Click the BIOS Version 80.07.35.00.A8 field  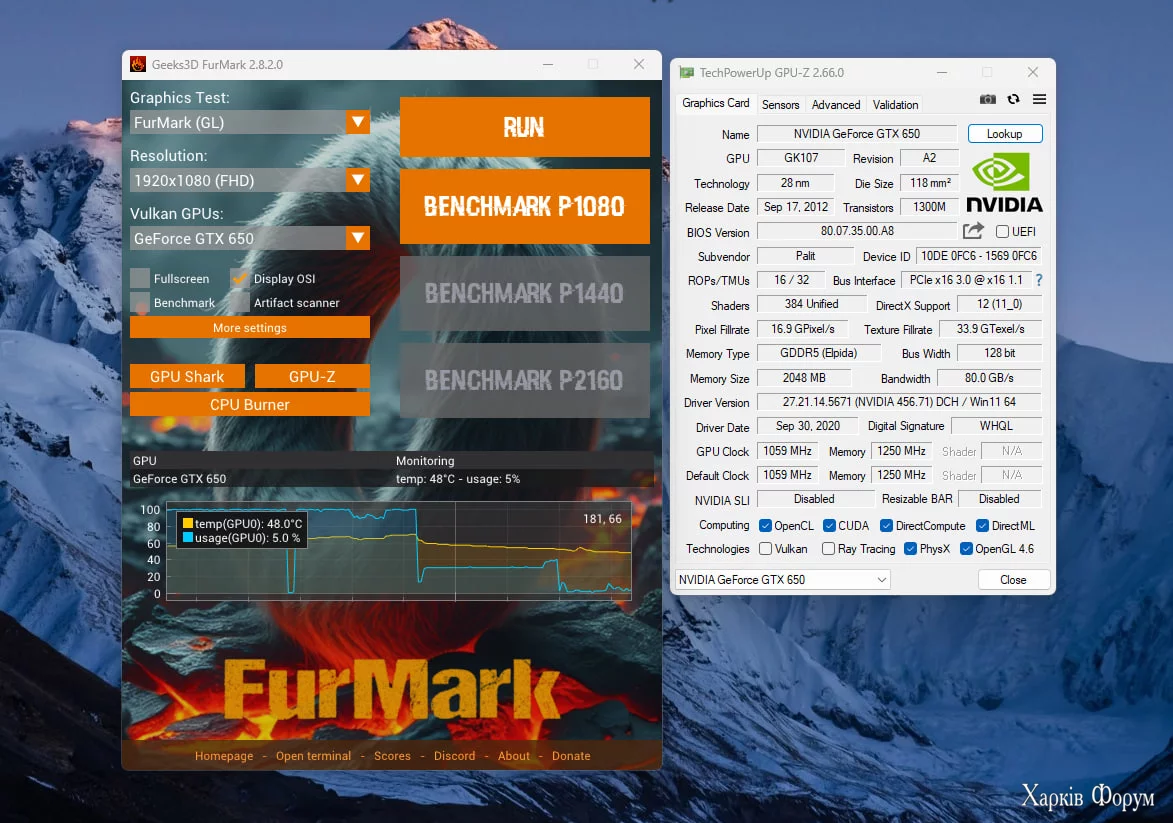pyautogui.click(x=857, y=231)
